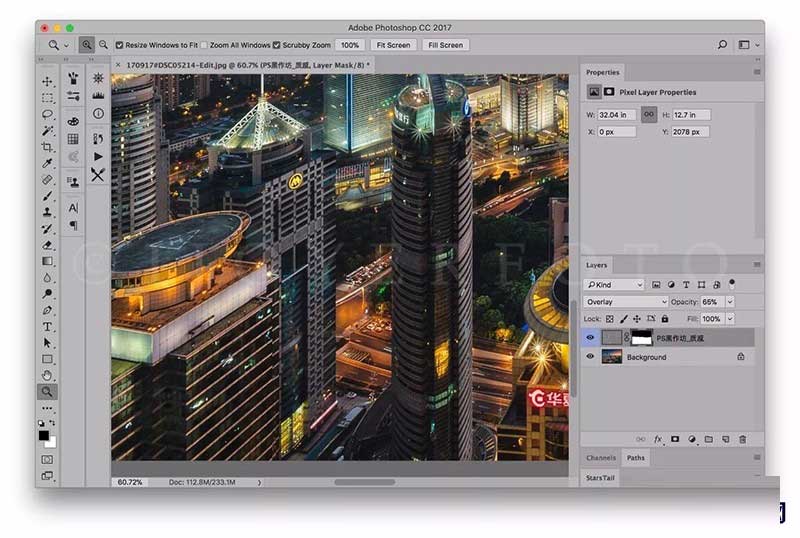
Task: Add a layer style with fx icon
Action: click(x=658, y=439)
